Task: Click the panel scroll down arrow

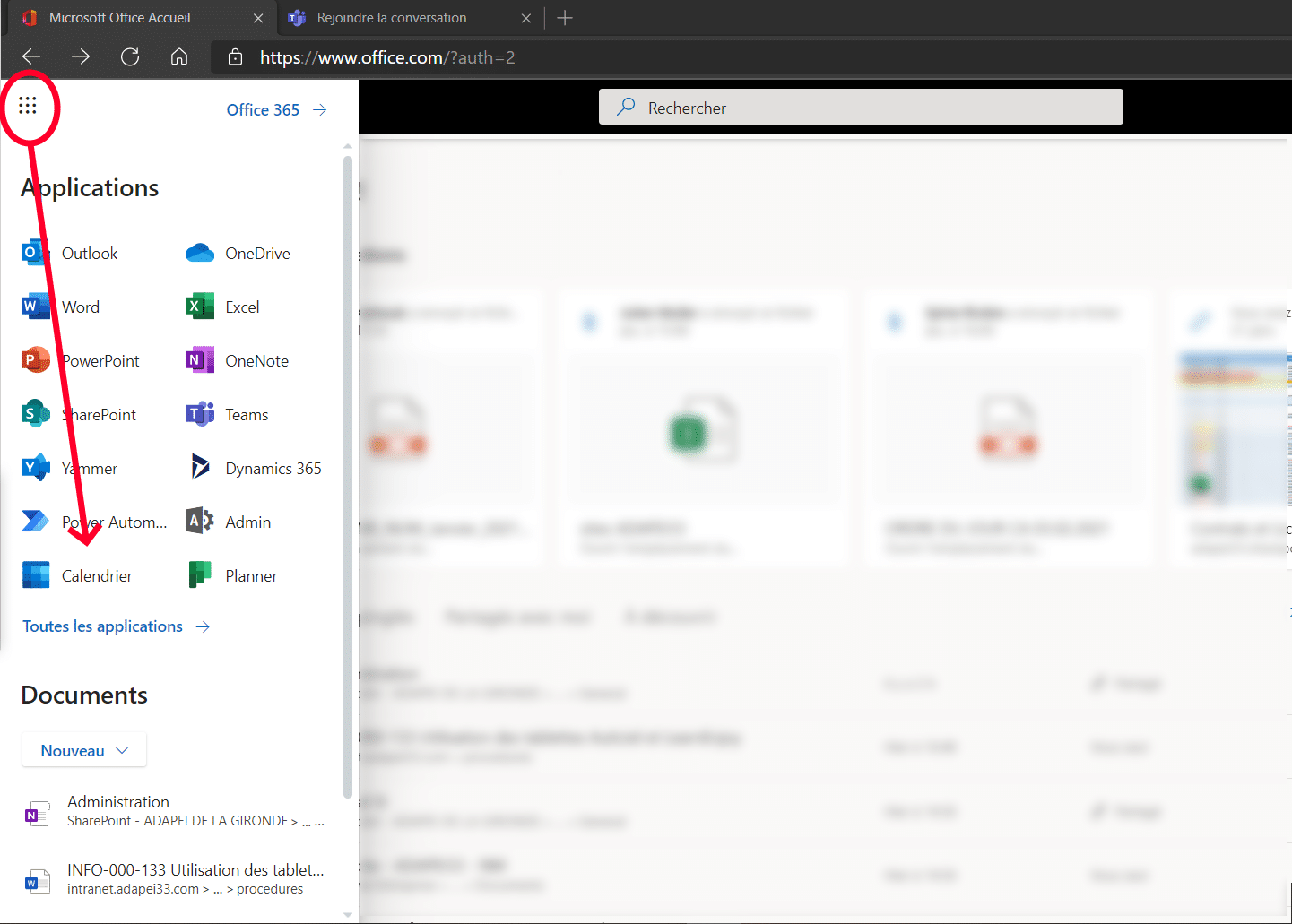Action: point(348,915)
